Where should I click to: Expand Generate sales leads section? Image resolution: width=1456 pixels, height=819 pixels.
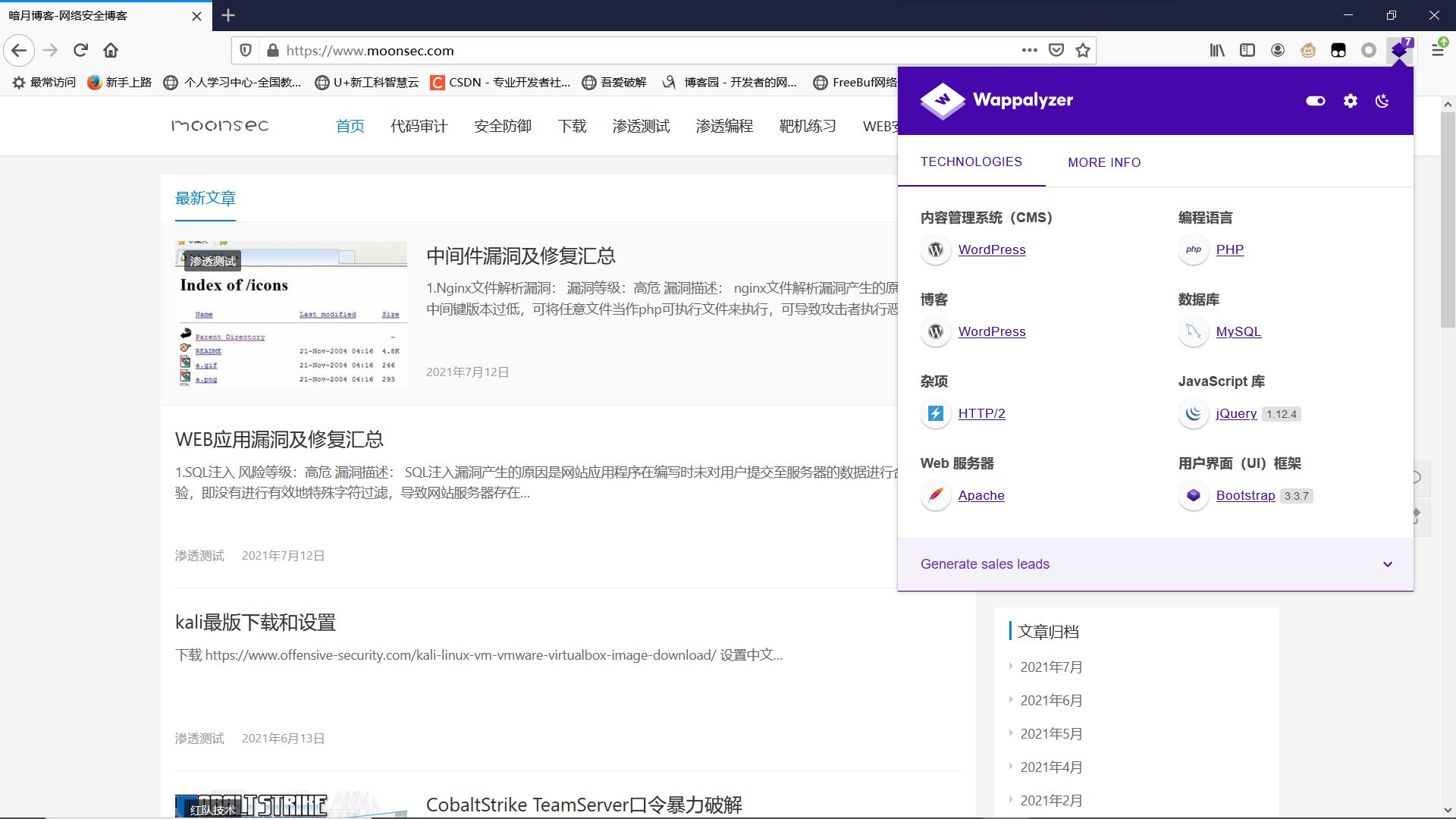pyautogui.click(x=1156, y=564)
